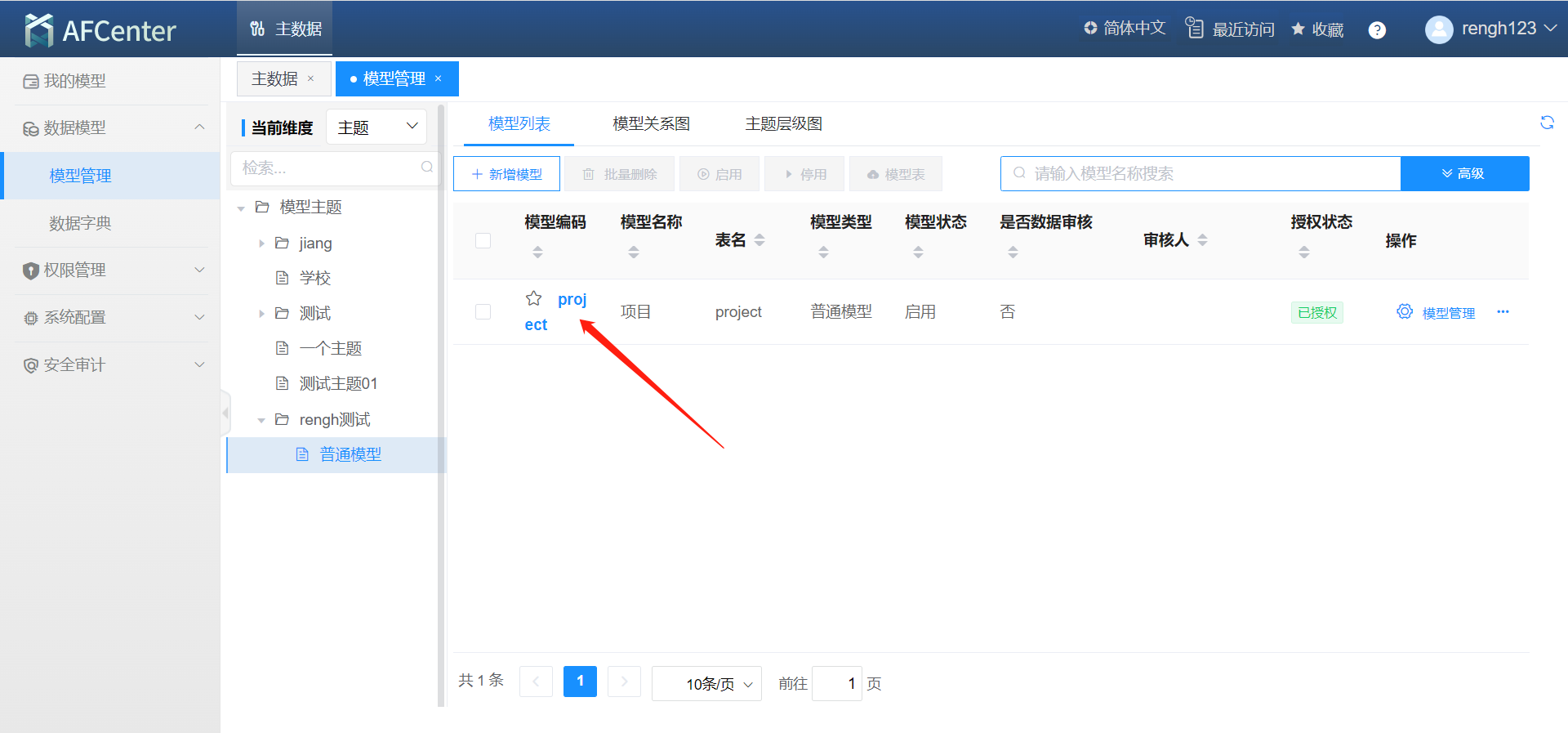1568x733 pixels.
Task: Open the three-dot more actions menu
Action: coord(1503,311)
